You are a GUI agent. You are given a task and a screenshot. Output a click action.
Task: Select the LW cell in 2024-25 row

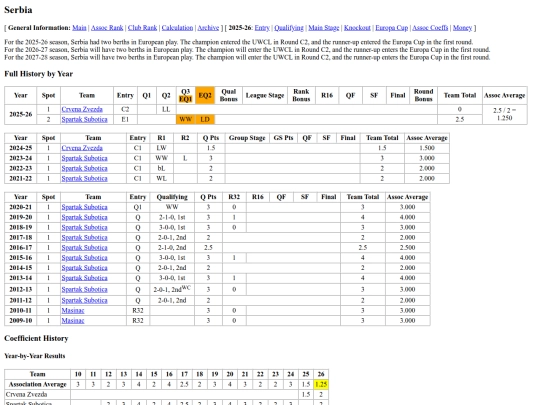(161, 148)
